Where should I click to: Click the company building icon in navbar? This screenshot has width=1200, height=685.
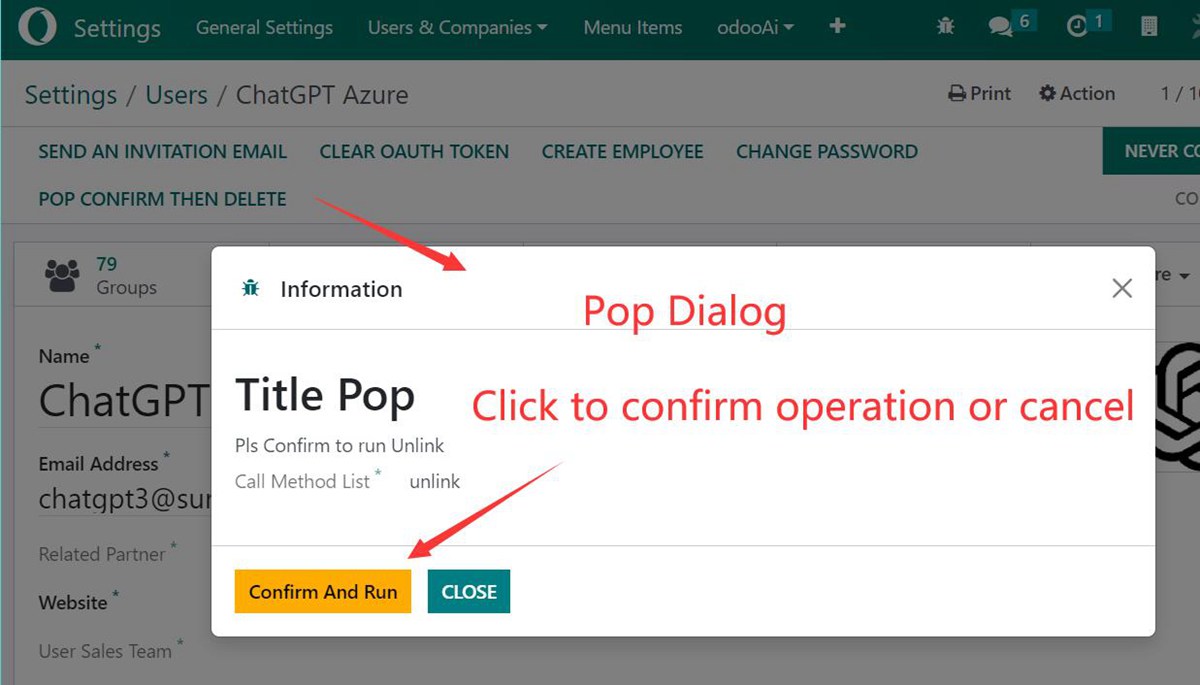tap(1149, 27)
